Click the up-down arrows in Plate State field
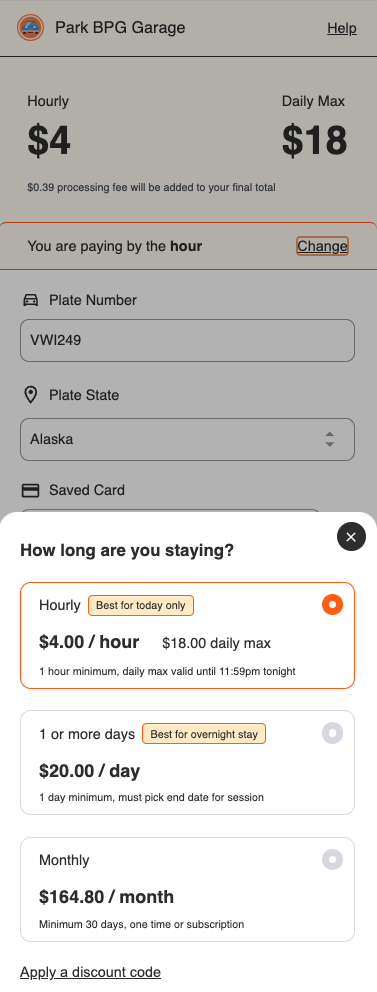The width and height of the screenshot is (377, 992). [330, 439]
